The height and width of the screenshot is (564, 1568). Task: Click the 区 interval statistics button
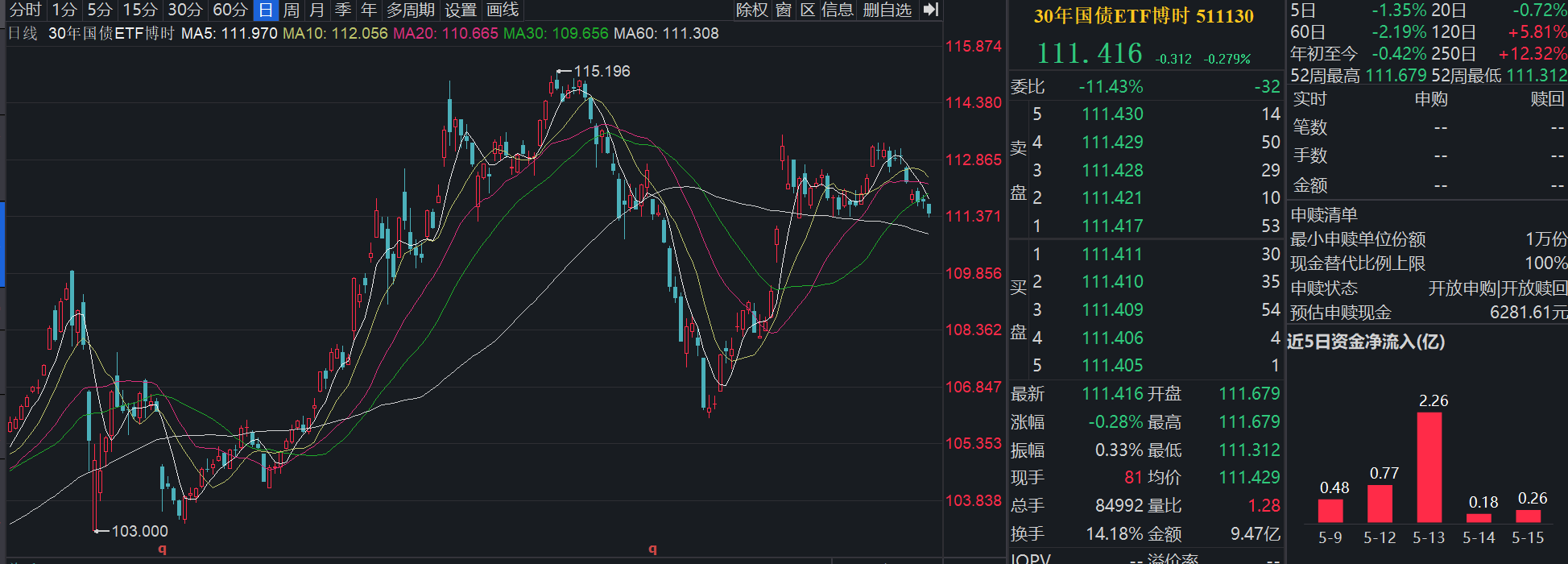click(808, 10)
